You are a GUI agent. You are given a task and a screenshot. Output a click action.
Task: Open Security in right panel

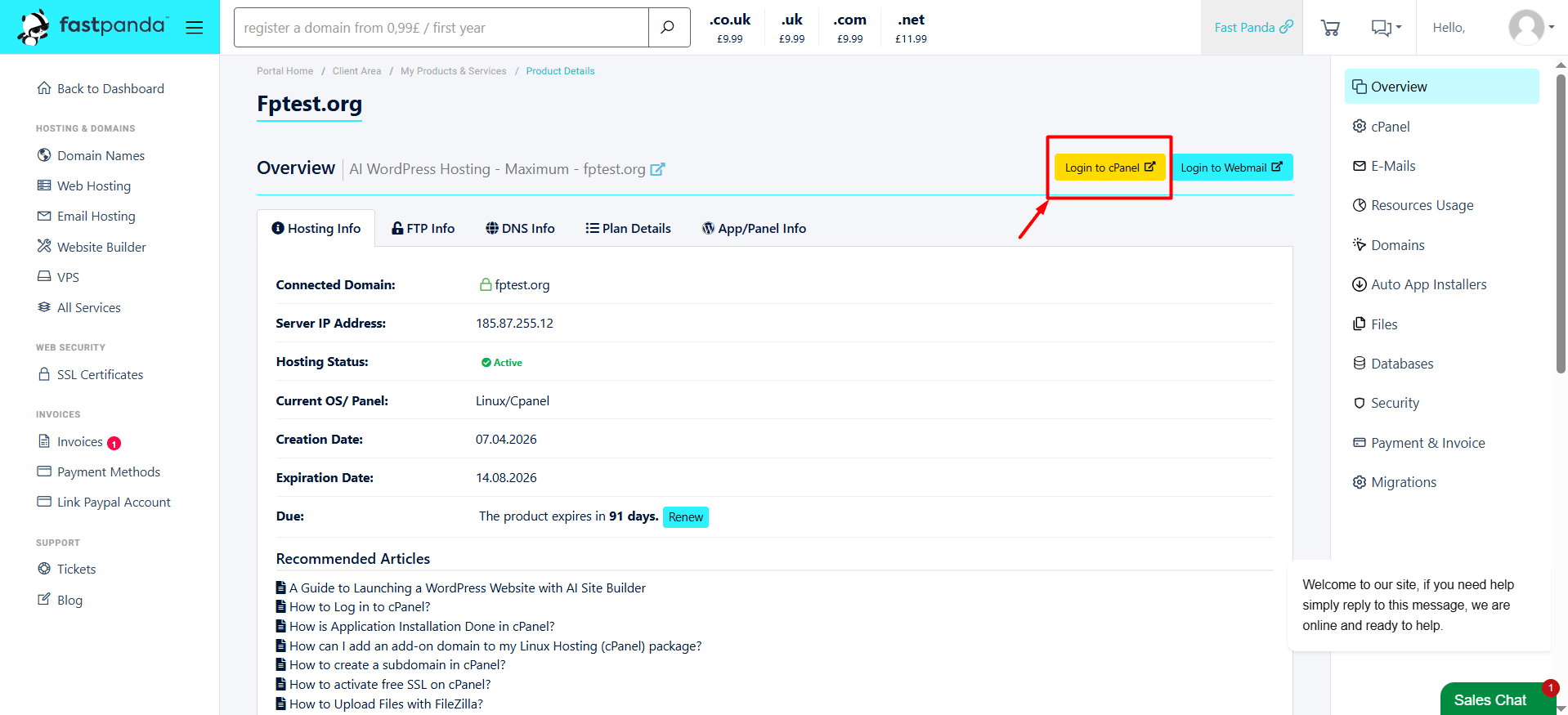(x=1386, y=403)
